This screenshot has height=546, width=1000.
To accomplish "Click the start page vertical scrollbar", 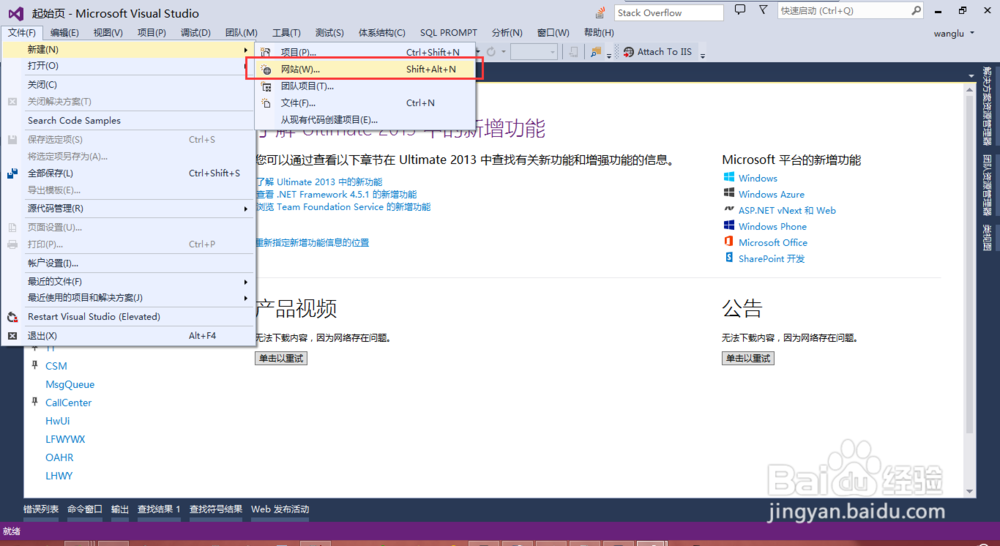I will [x=969, y=290].
